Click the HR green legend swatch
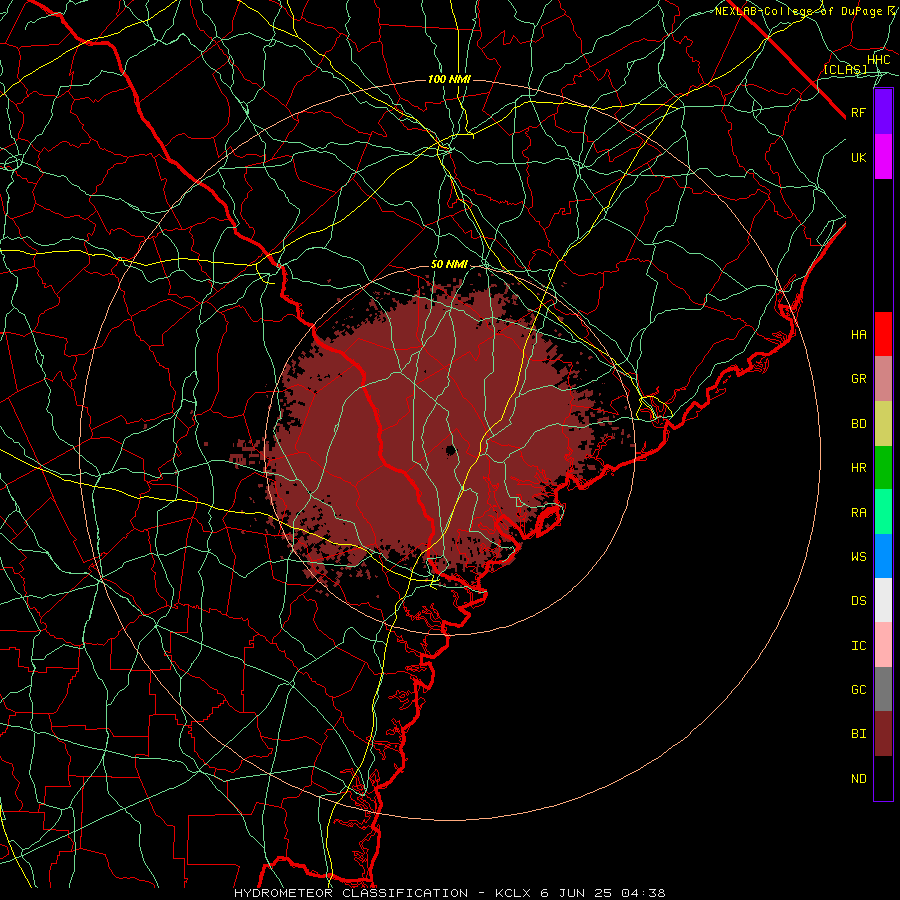This screenshot has height=900, width=900. click(883, 468)
